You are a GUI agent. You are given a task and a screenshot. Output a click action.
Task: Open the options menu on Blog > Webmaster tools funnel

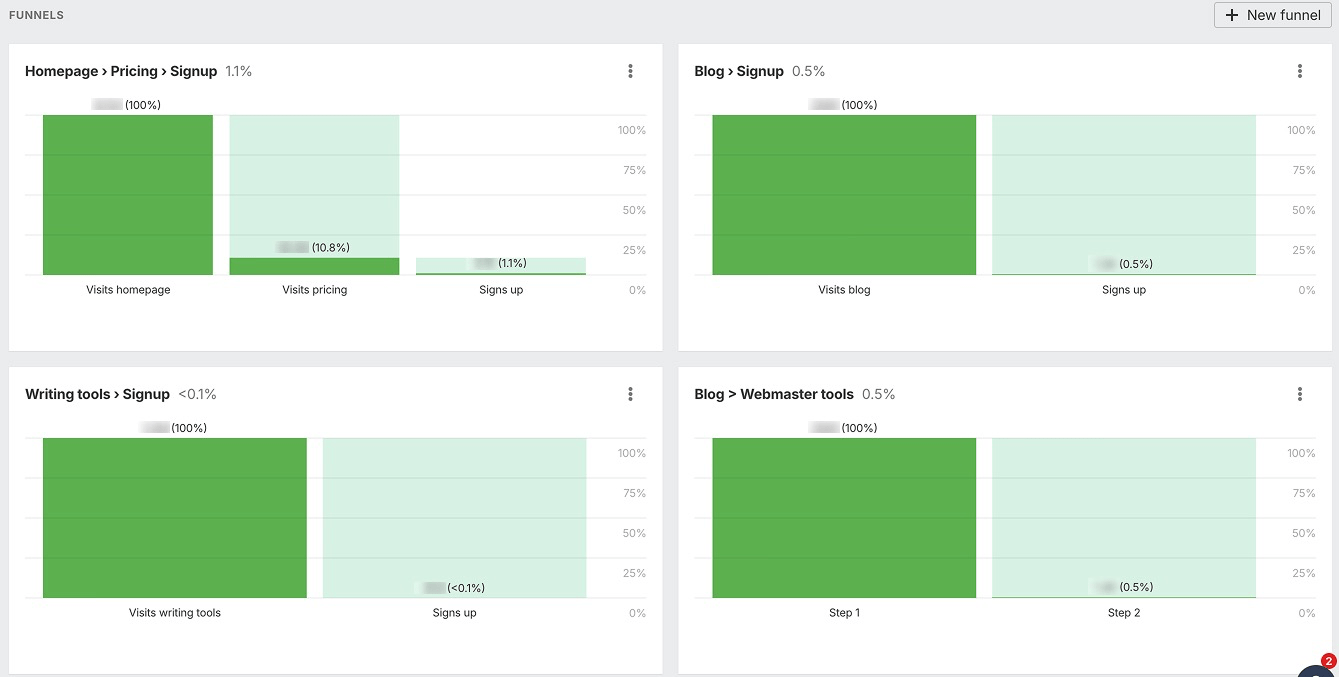tap(1300, 393)
